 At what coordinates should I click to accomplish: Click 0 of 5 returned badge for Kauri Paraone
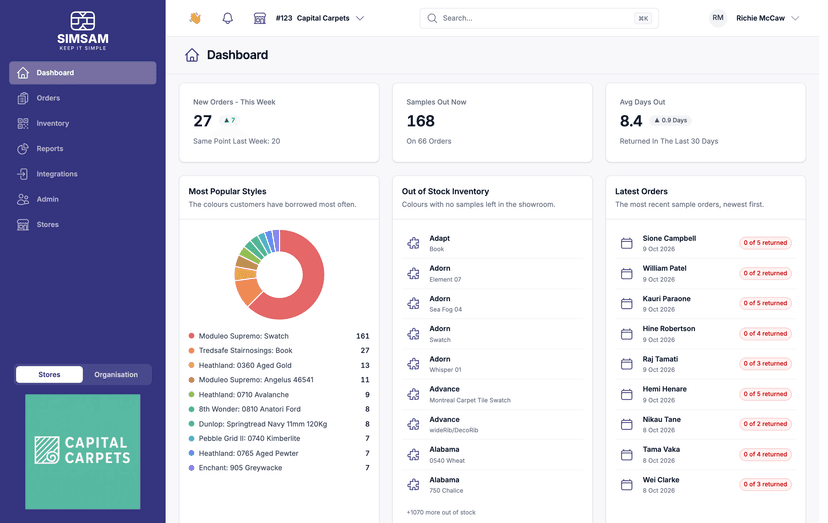click(765, 303)
